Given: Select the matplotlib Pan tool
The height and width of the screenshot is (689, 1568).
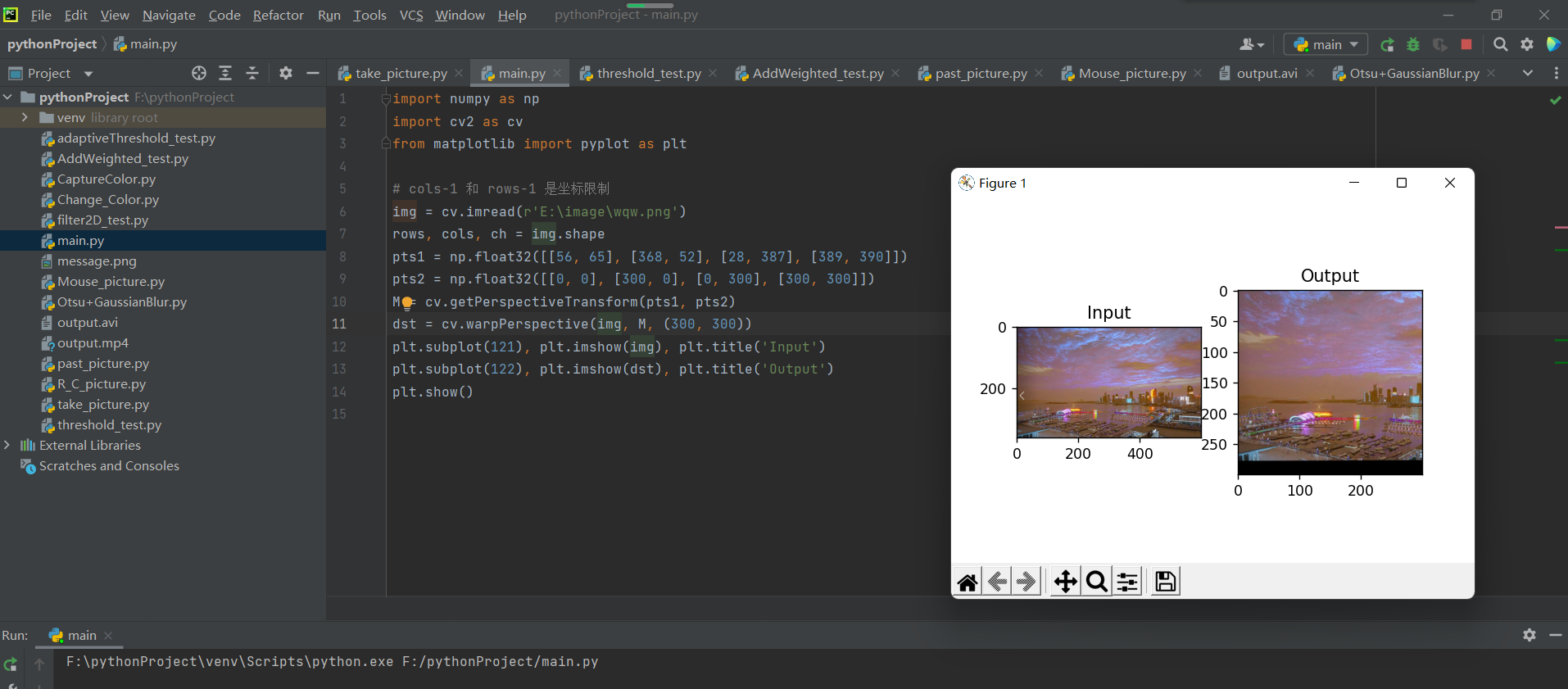Looking at the screenshot, I should [1065, 582].
